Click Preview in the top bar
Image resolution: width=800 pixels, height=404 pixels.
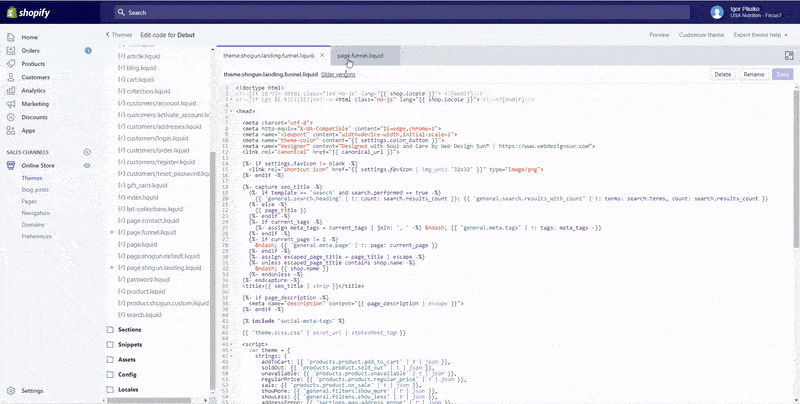pos(659,35)
